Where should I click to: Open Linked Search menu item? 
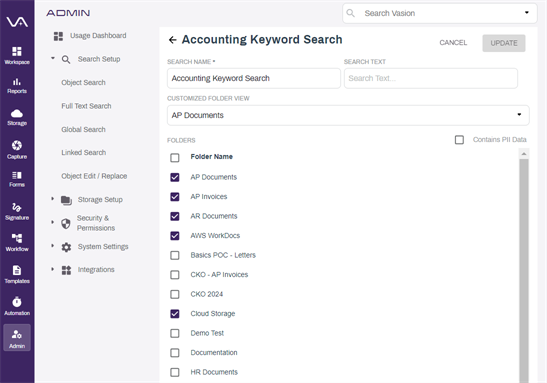click(84, 153)
